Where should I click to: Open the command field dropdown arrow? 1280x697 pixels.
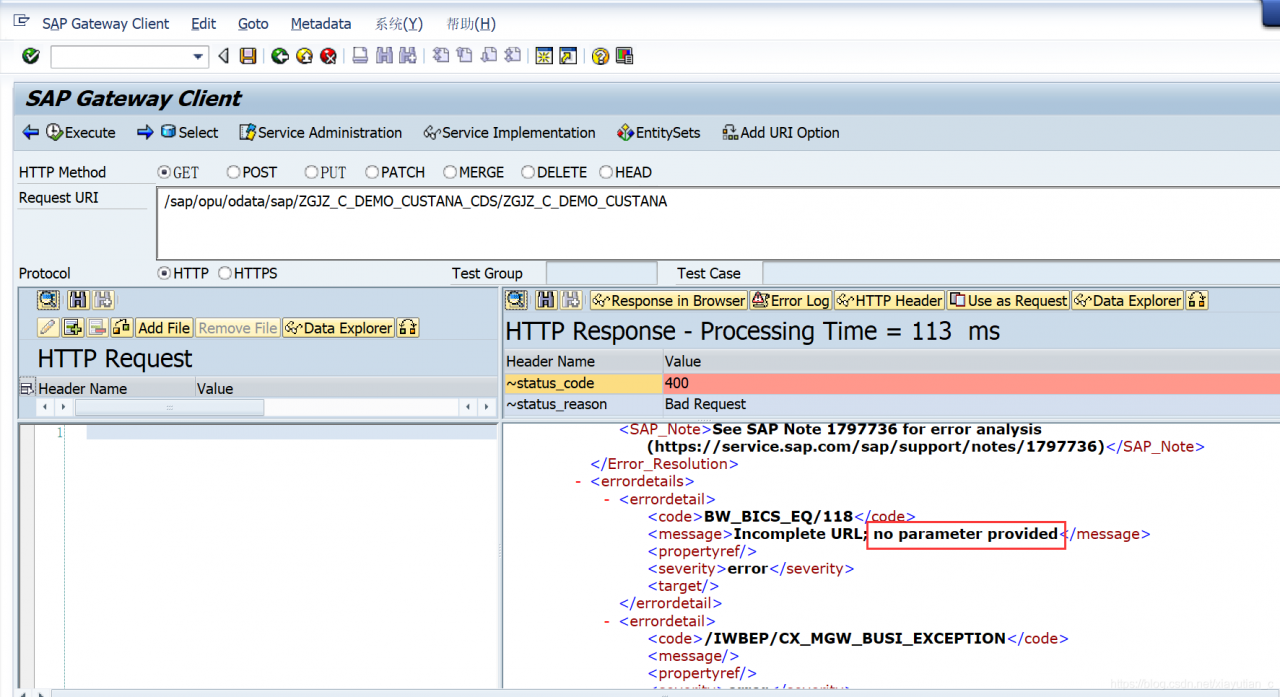point(198,57)
